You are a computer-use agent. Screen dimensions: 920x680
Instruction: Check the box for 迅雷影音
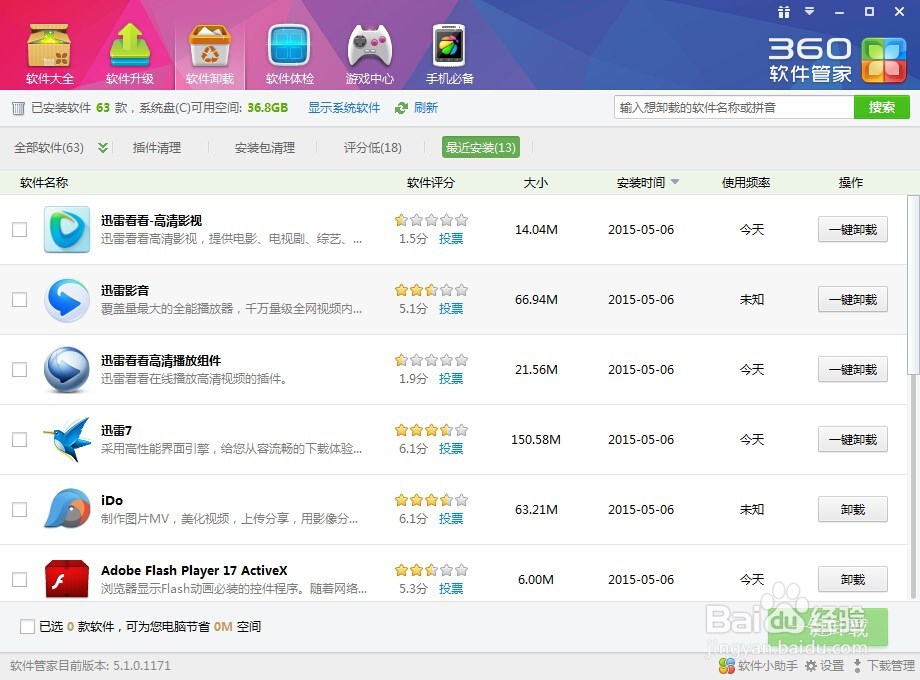[x=20, y=300]
